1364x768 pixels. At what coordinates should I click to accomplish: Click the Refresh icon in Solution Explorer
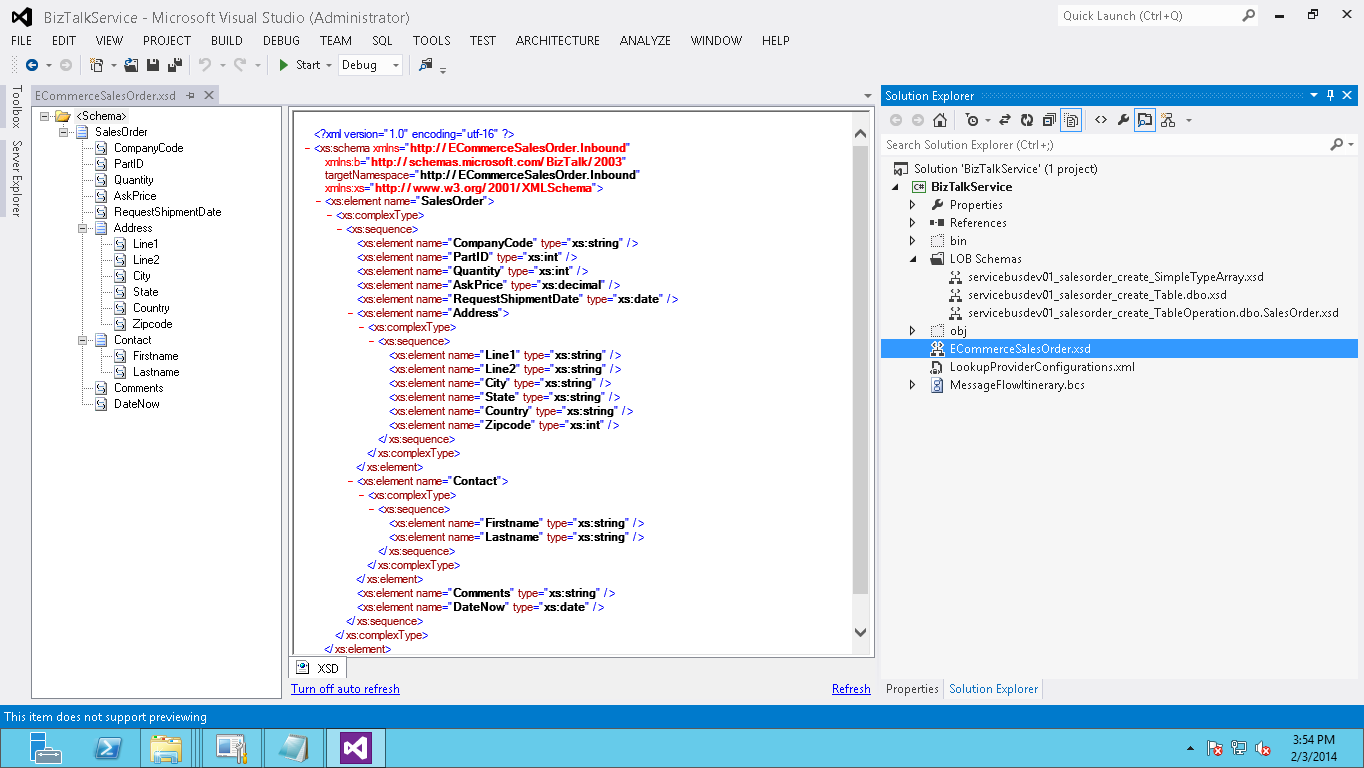tap(1027, 120)
